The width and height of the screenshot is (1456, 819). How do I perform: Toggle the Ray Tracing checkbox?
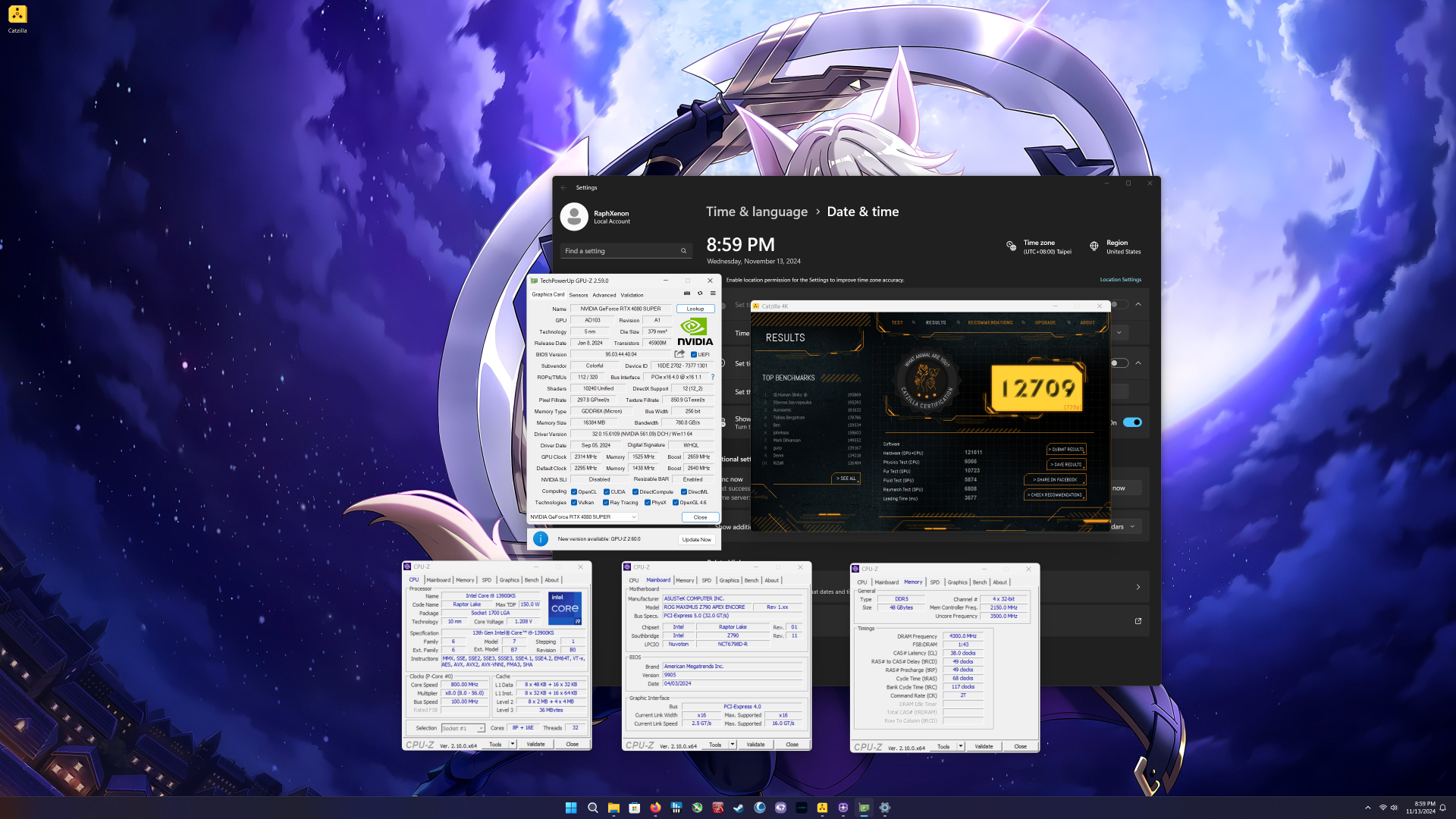pyautogui.click(x=606, y=502)
